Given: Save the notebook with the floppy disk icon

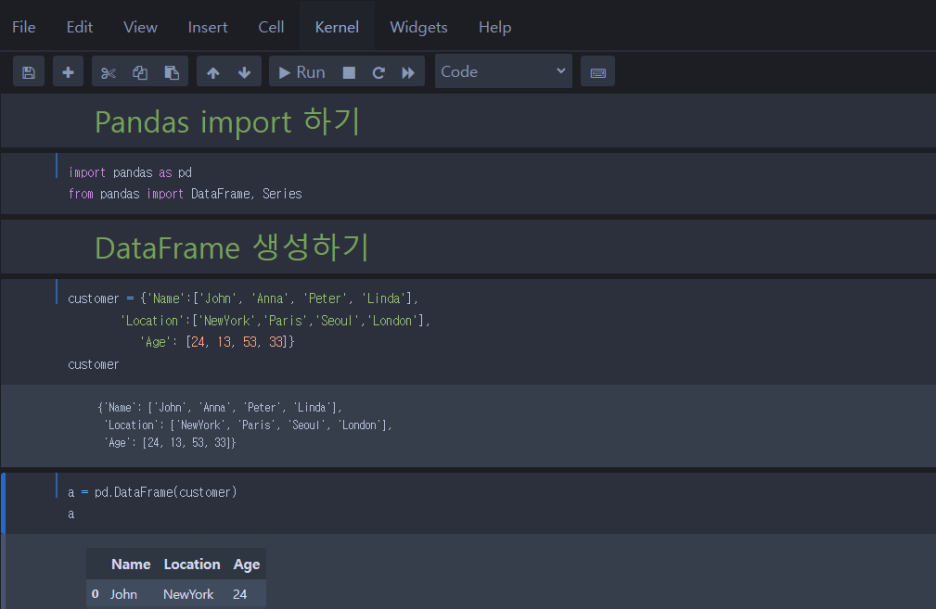Looking at the screenshot, I should [x=29, y=72].
